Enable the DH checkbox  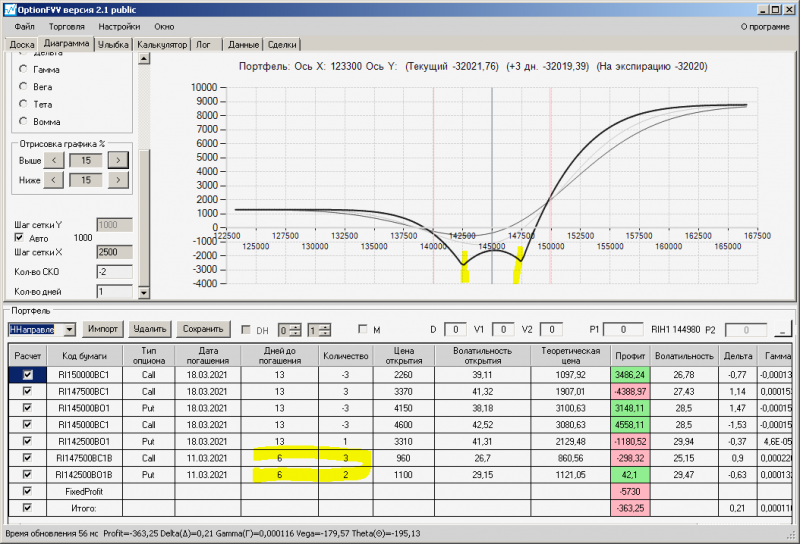pos(247,329)
